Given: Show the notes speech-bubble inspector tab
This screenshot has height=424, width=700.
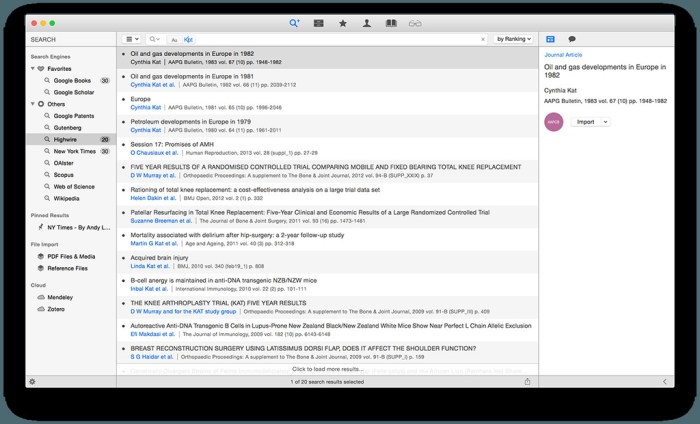Looking at the screenshot, I should [x=572, y=39].
